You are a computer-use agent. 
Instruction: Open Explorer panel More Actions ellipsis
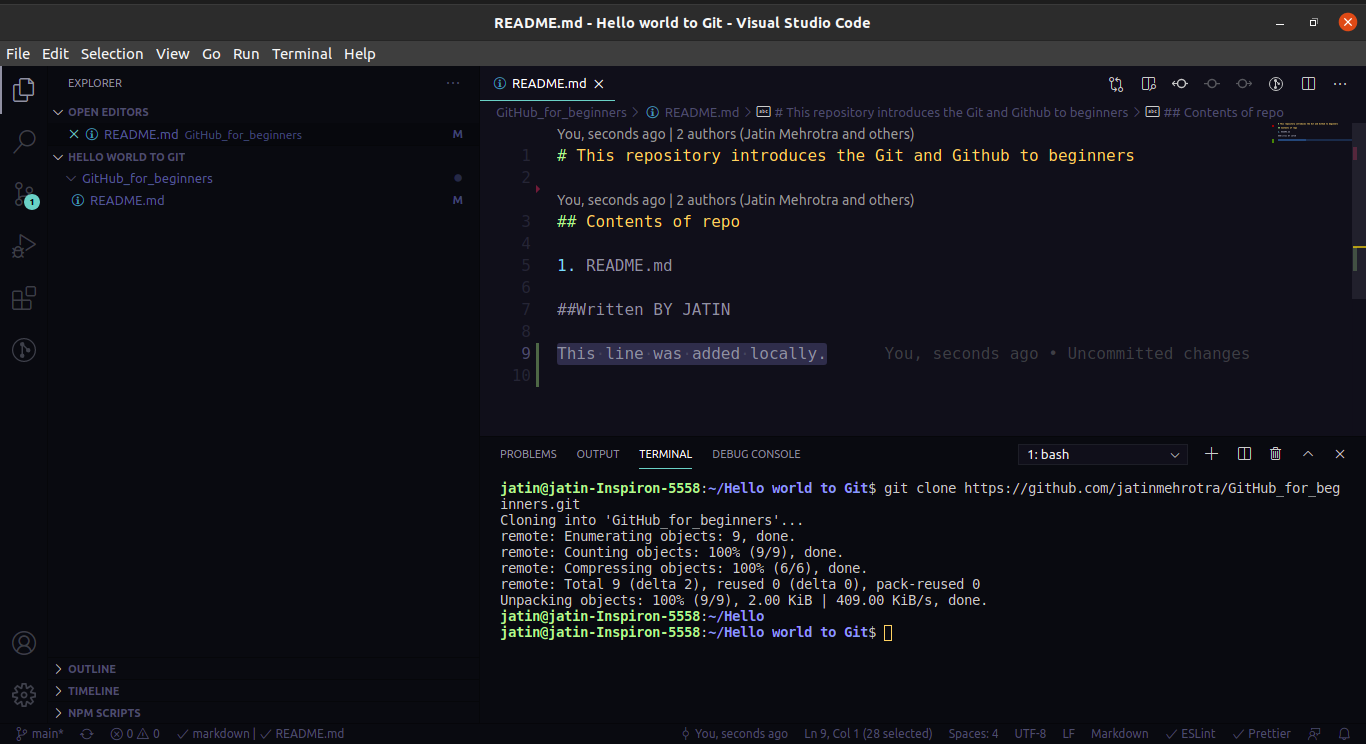[x=453, y=83]
